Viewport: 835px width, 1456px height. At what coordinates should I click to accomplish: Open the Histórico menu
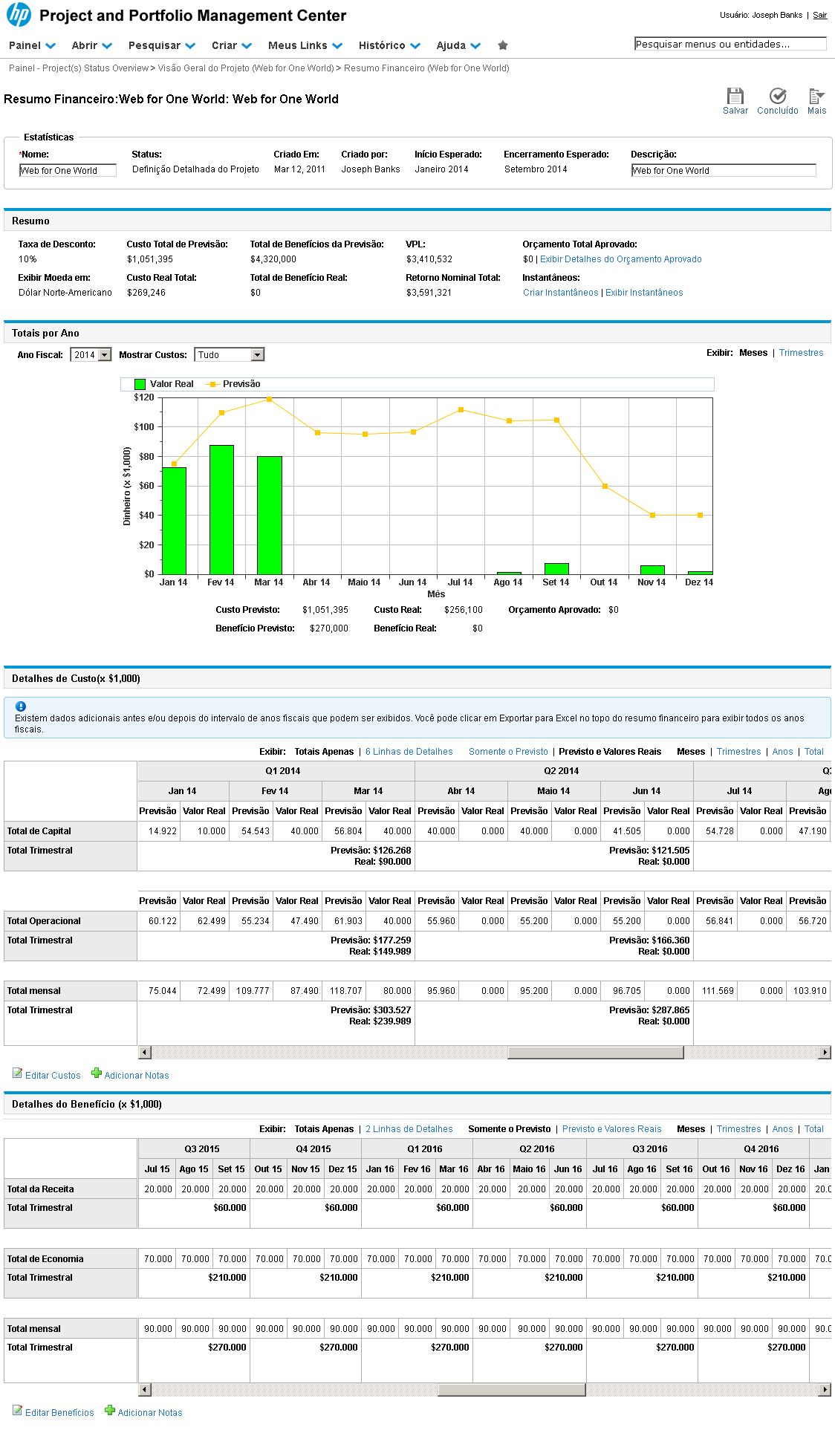click(x=389, y=45)
